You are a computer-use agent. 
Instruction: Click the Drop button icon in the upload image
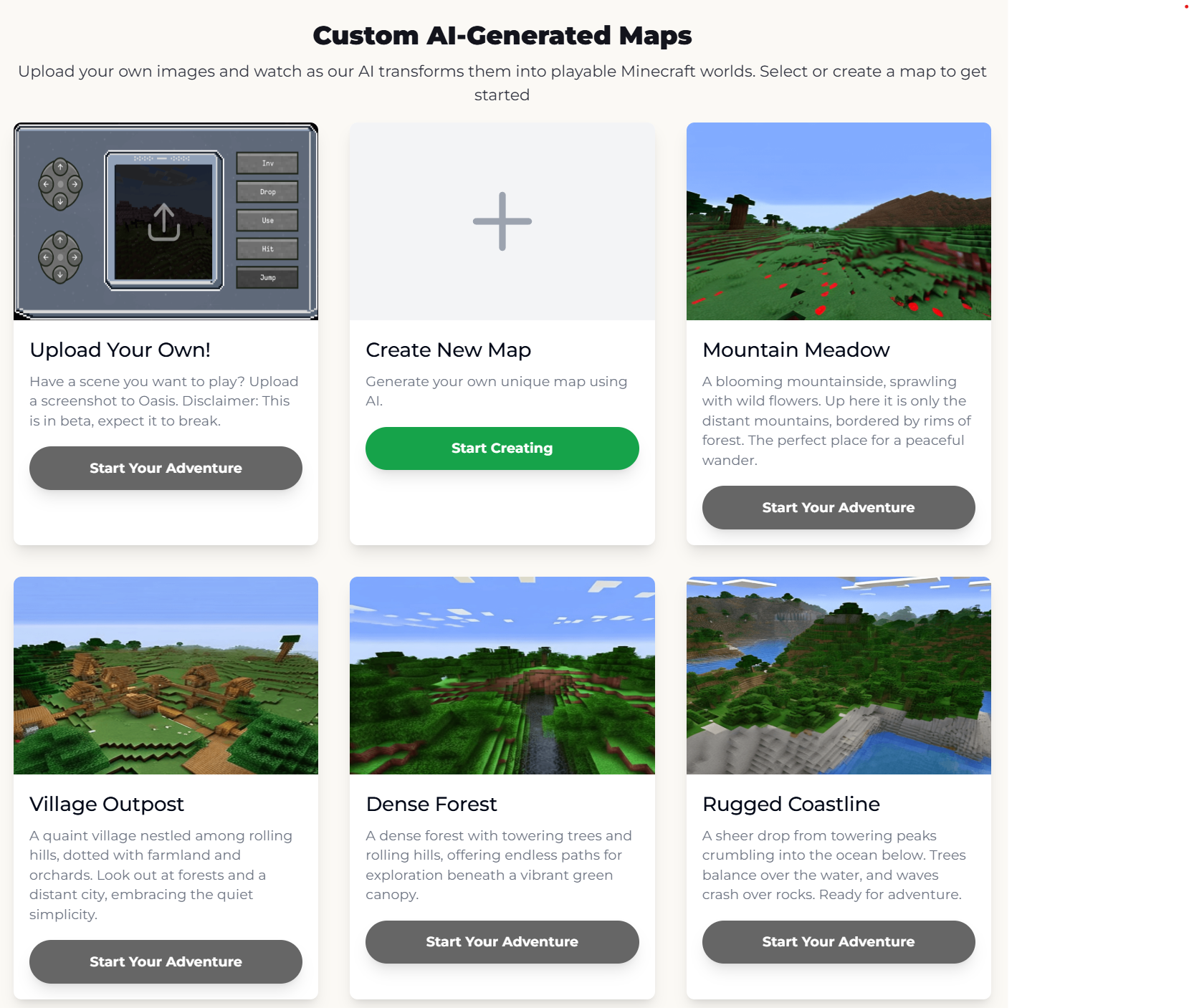[267, 192]
